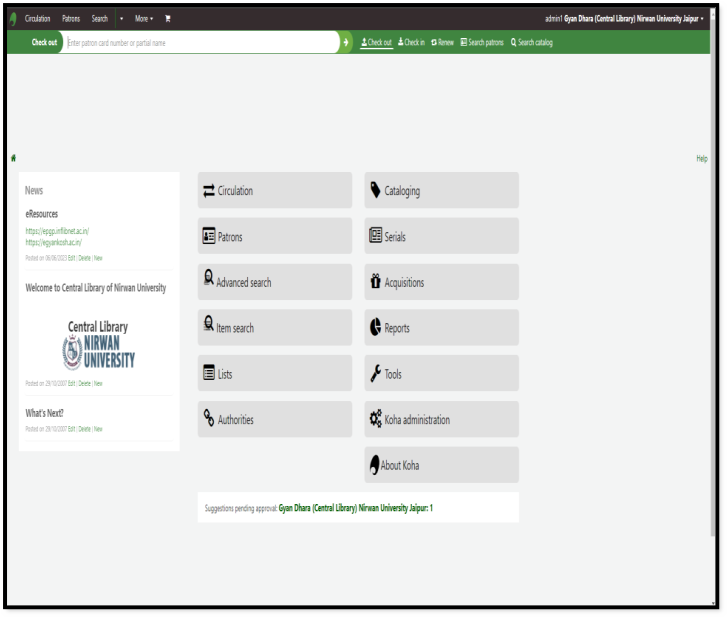Select the Renew search tab

tap(442, 43)
